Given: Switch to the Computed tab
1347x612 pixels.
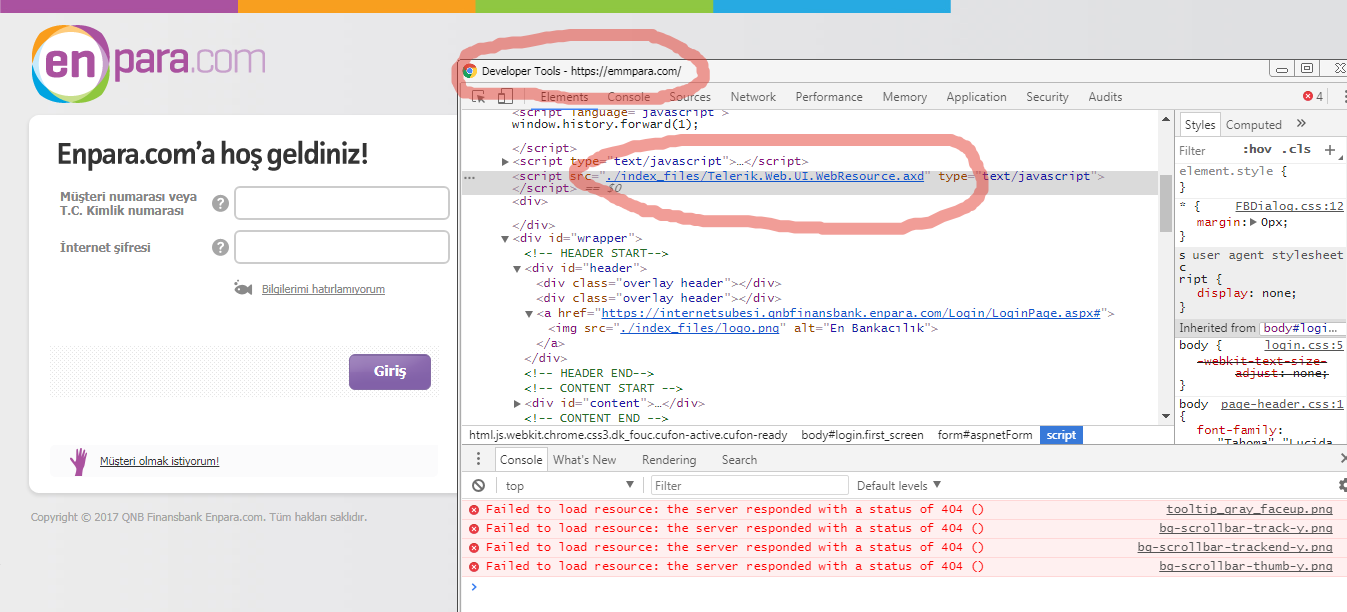Looking at the screenshot, I should pos(1253,125).
